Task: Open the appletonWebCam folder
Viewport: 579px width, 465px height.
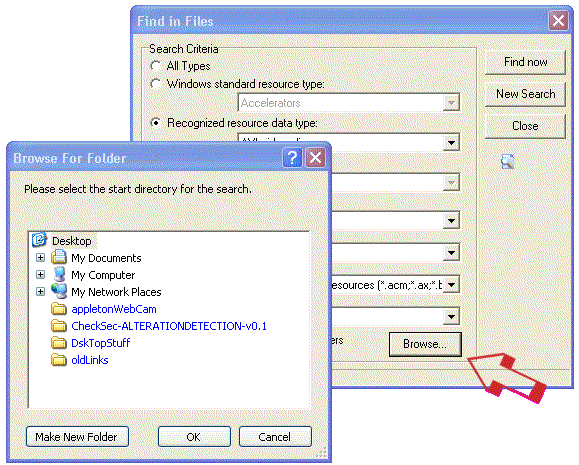Action: 114,309
